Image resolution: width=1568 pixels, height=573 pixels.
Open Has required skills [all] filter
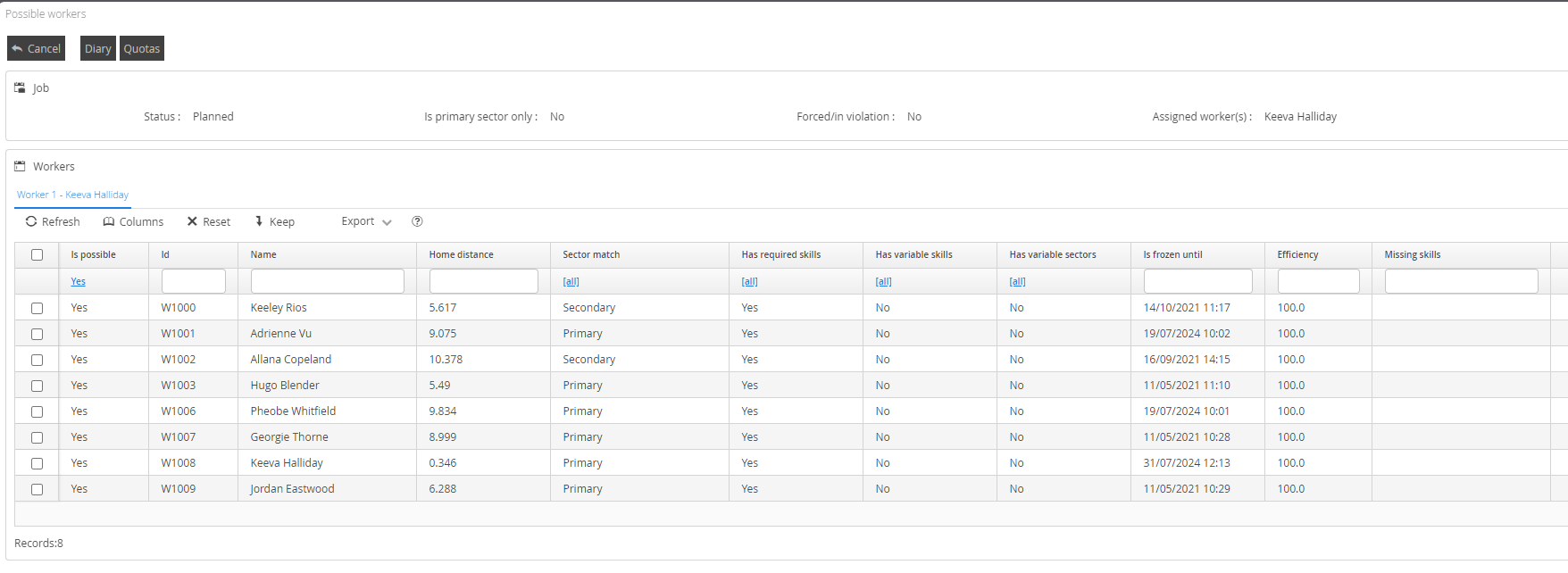tap(749, 281)
